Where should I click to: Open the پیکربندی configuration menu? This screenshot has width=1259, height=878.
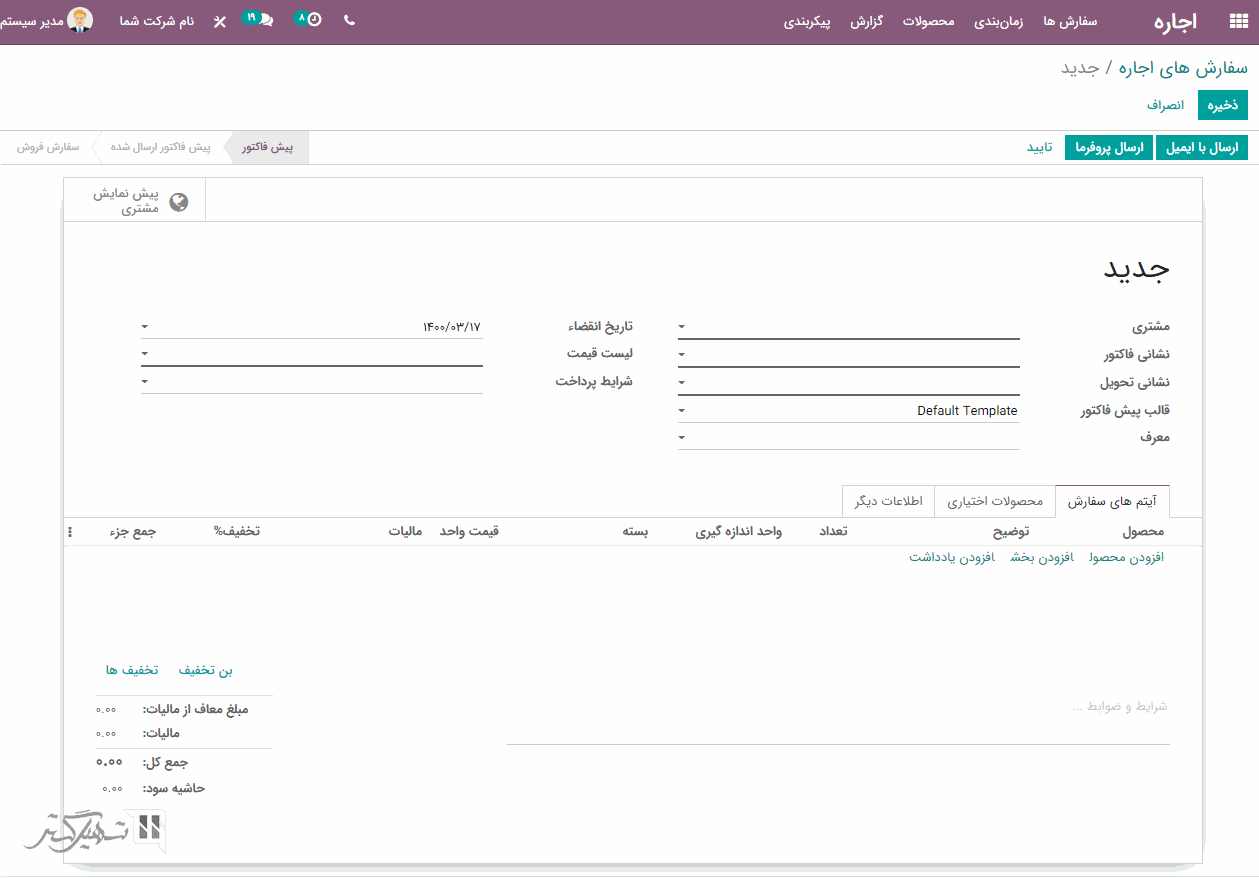point(807,21)
